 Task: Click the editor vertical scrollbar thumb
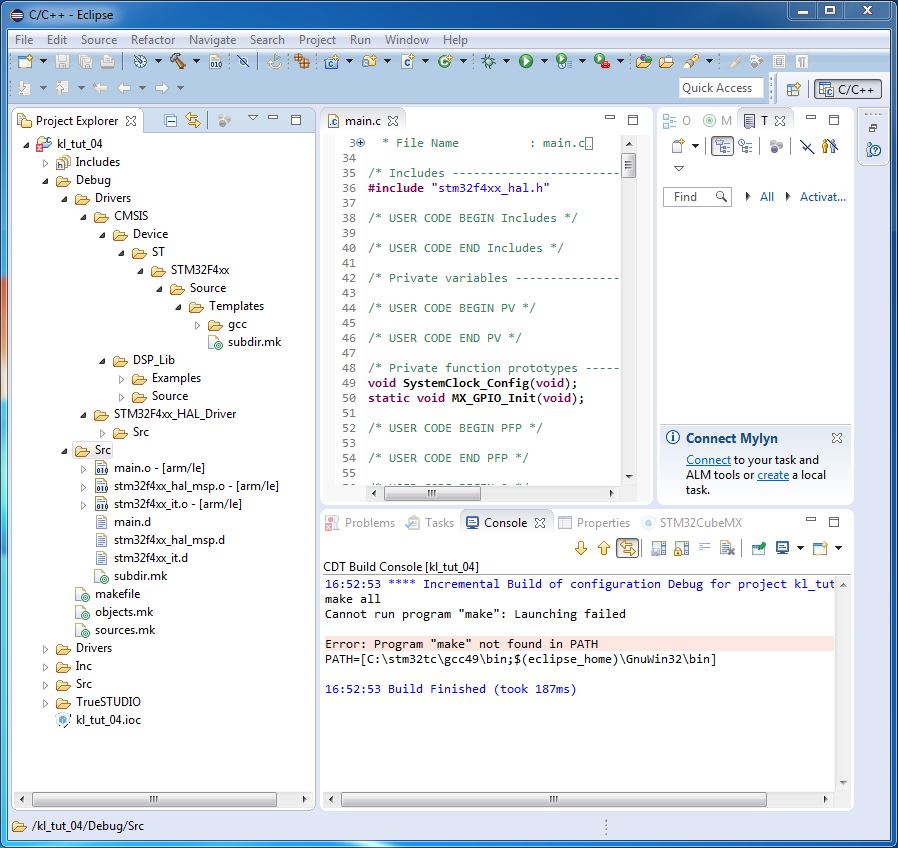[629, 166]
